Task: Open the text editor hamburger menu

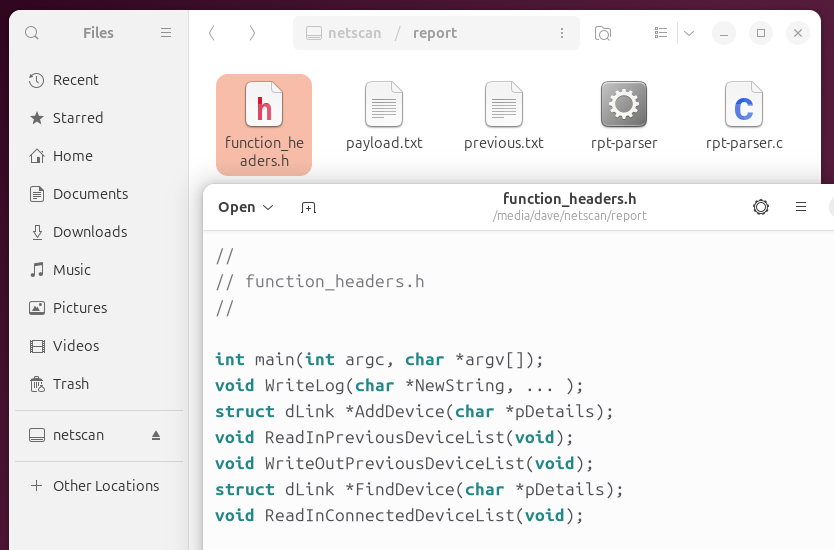Action: click(801, 207)
